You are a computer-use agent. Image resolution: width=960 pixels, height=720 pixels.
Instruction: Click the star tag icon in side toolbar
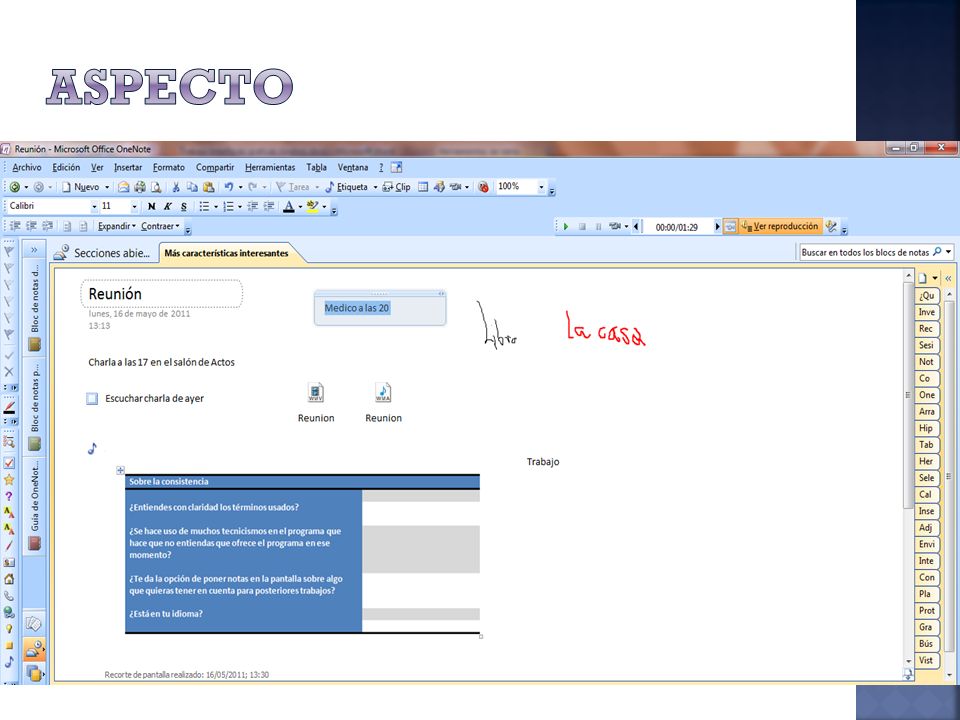pyautogui.click(x=9, y=479)
